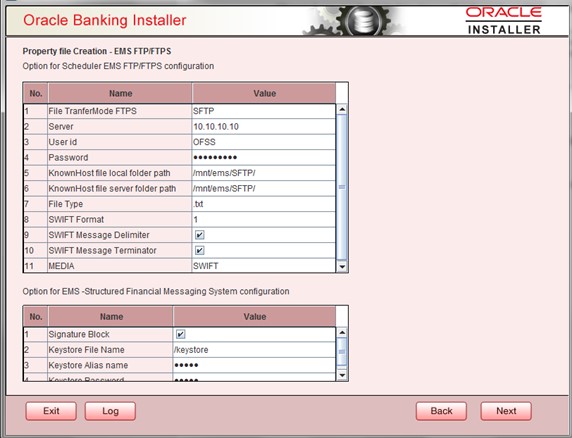Click the Keystore Alias name value field
The height and width of the screenshot is (438, 572).
[x=254, y=365]
